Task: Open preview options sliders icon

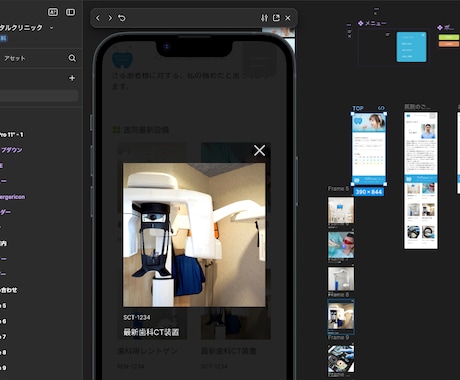Action: coord(264,18)
